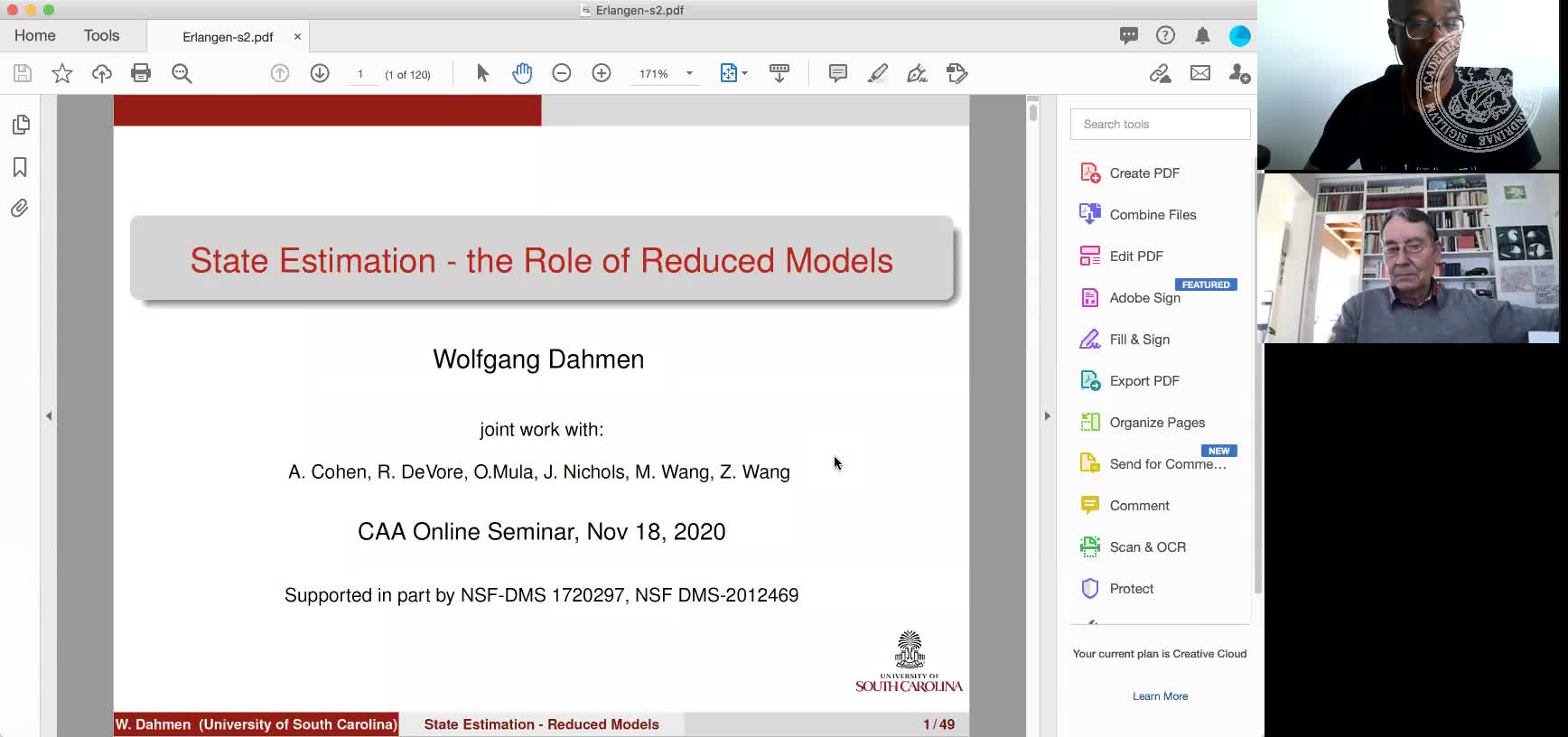This screenshot has height=737, width=1568.
Task: Click the zoom in plus icon
Action: tap(602, 73)
